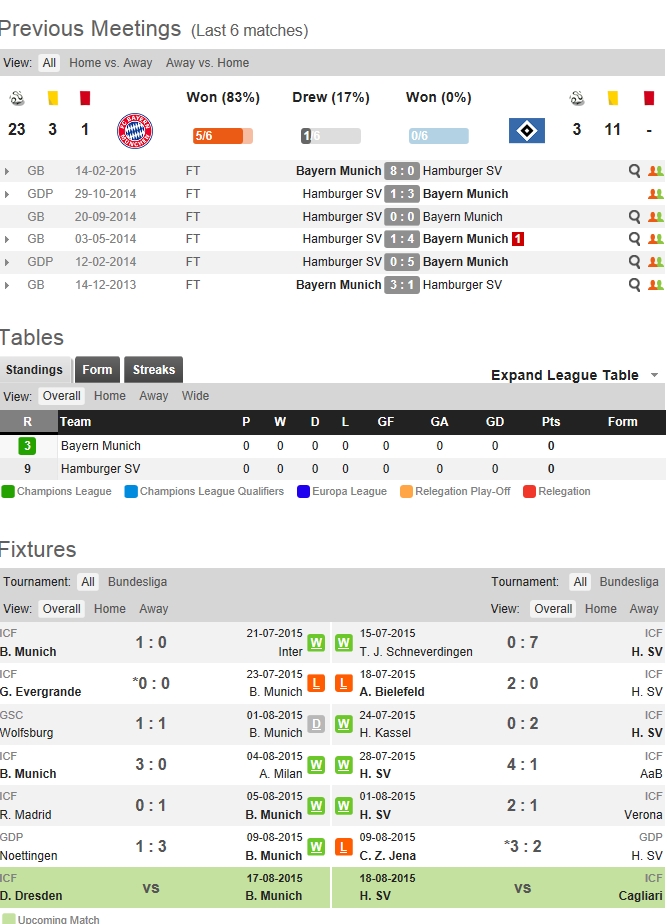This screenshot has height=924, width=667.
Task: Click orange L badge for A. Bielefeld match
Action: pos(344,684)
